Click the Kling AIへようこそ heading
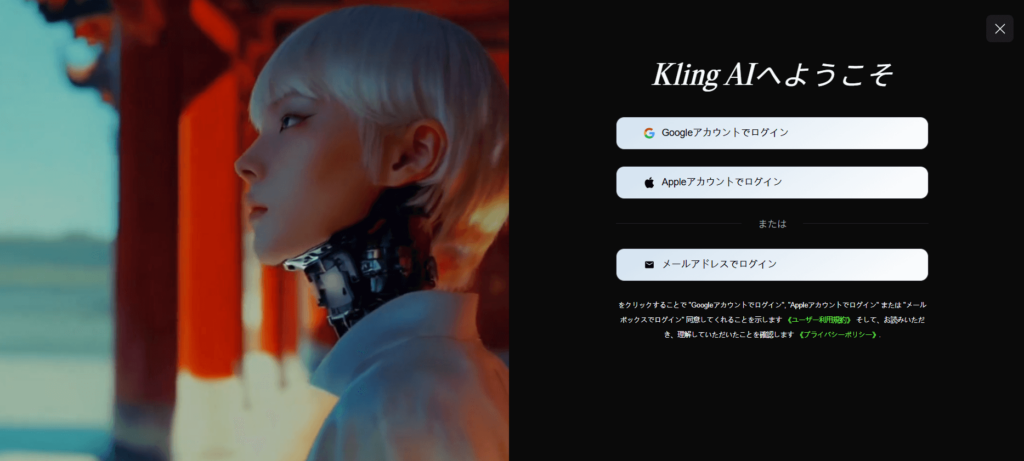 [x=772, y=75]
